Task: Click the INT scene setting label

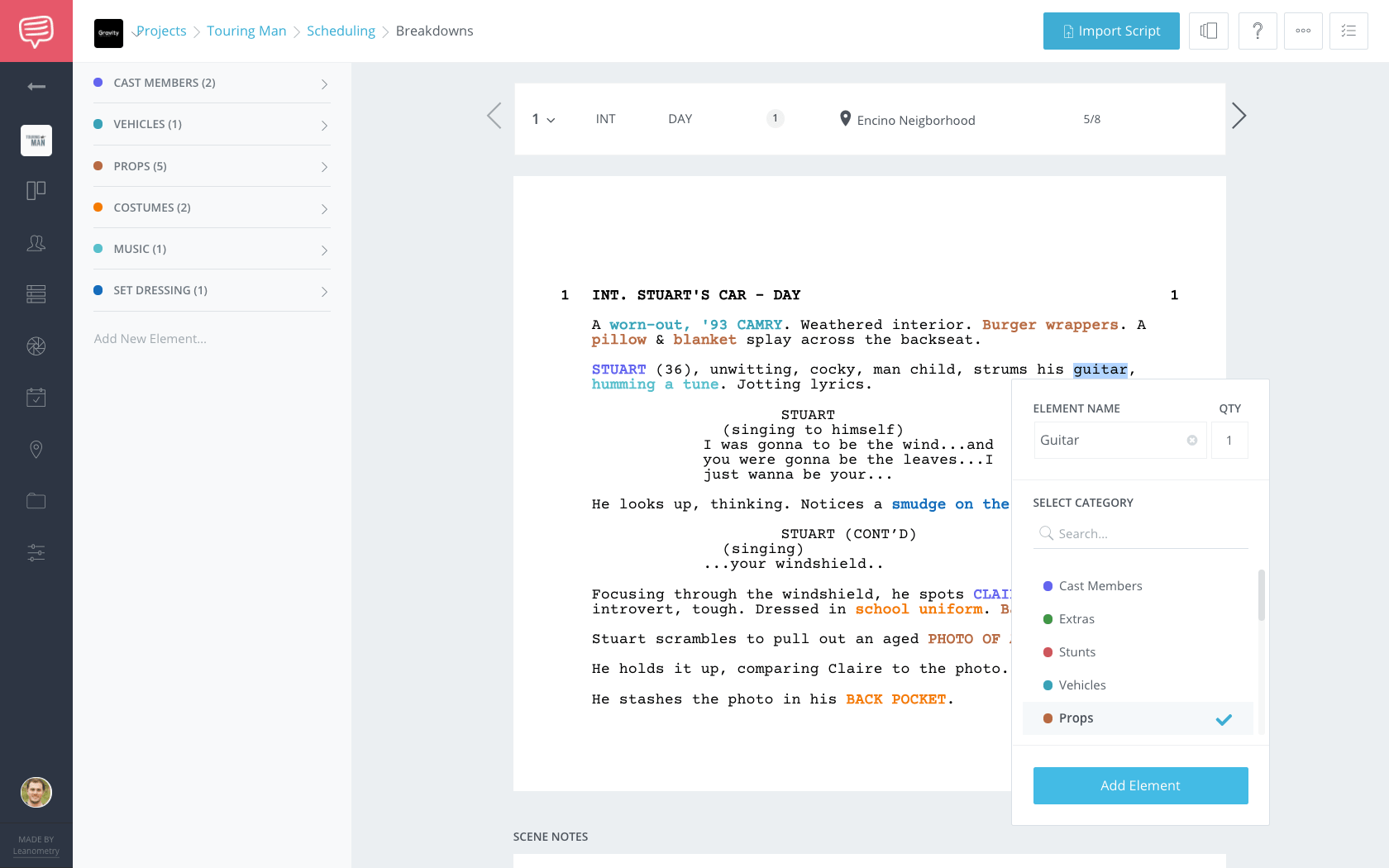Action: (605, 119)
